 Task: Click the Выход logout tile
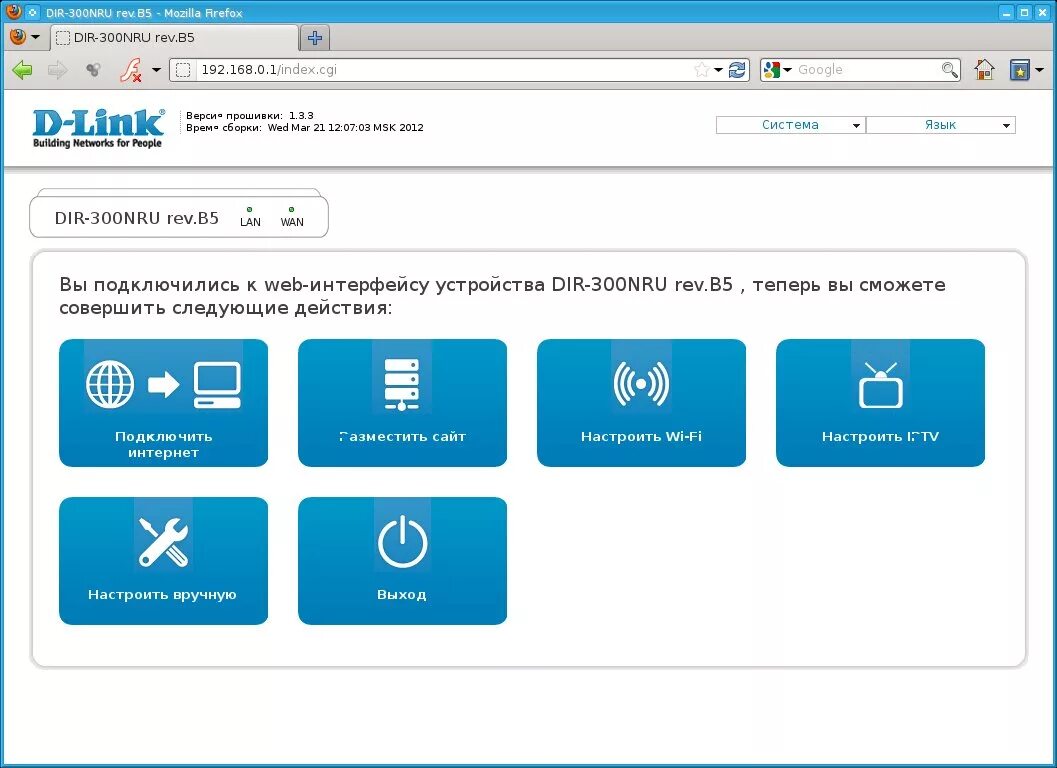click(x=402, y=560)
